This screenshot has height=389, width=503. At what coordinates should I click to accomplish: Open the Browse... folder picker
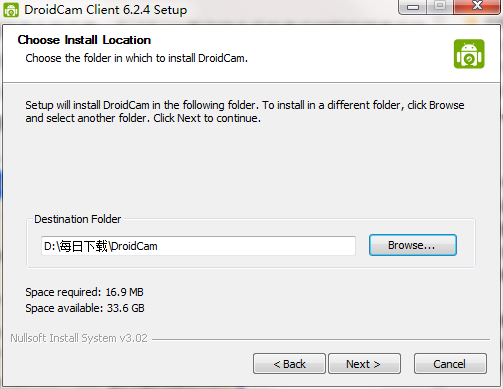(x=412, y=245)
